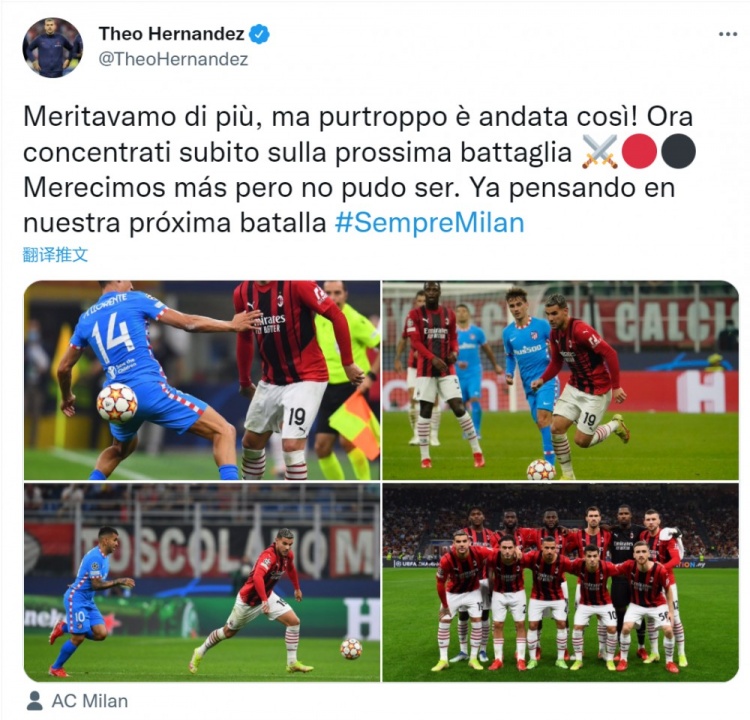Click the AC Milan tagged account
This screenshot has height=720, width=750.
tap(90, 701)
